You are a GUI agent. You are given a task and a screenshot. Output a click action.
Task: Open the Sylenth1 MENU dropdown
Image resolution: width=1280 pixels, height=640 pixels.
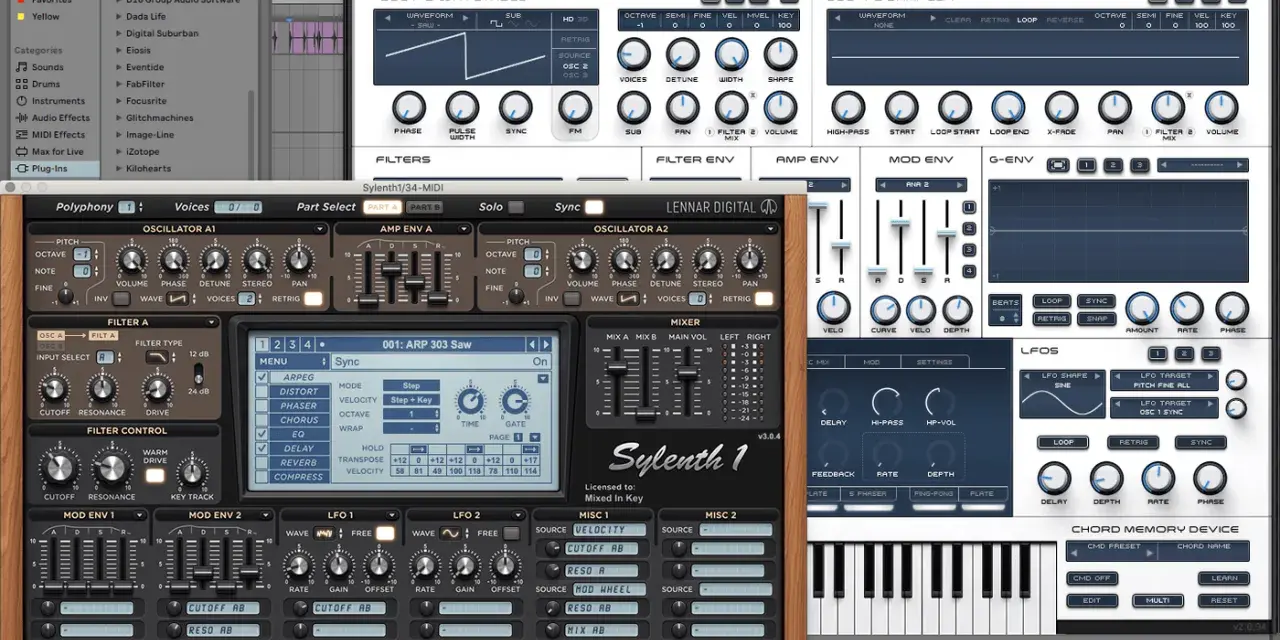point(292,362)
